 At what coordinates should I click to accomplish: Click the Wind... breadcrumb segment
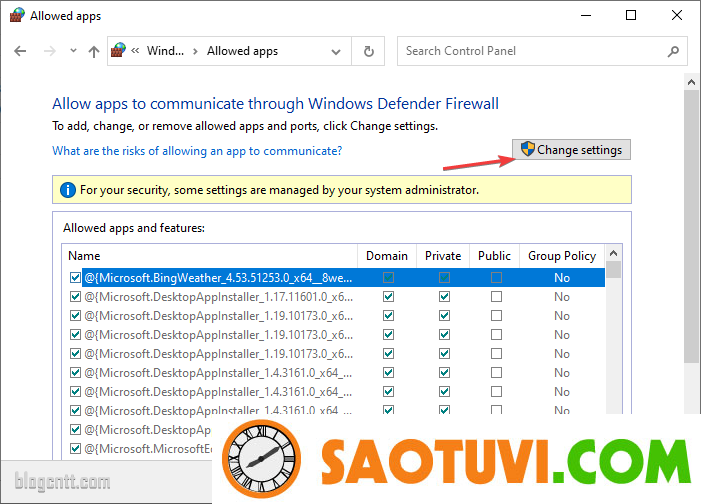tap(165, 51)
